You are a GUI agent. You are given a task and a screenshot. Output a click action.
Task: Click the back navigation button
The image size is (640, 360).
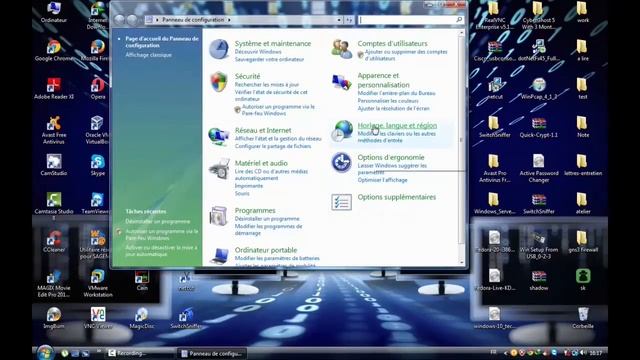click(119, 20)
